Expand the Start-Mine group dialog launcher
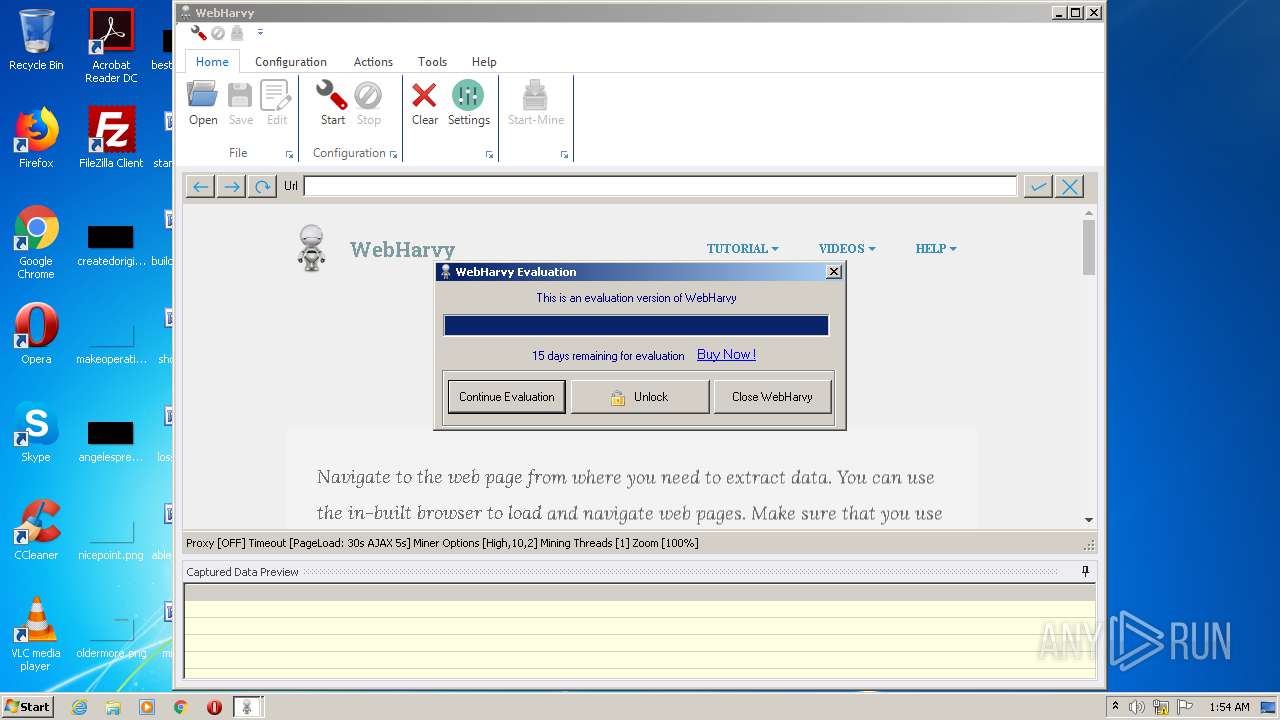The width and height of the screenshot is (1280, 720). [564, 155]
